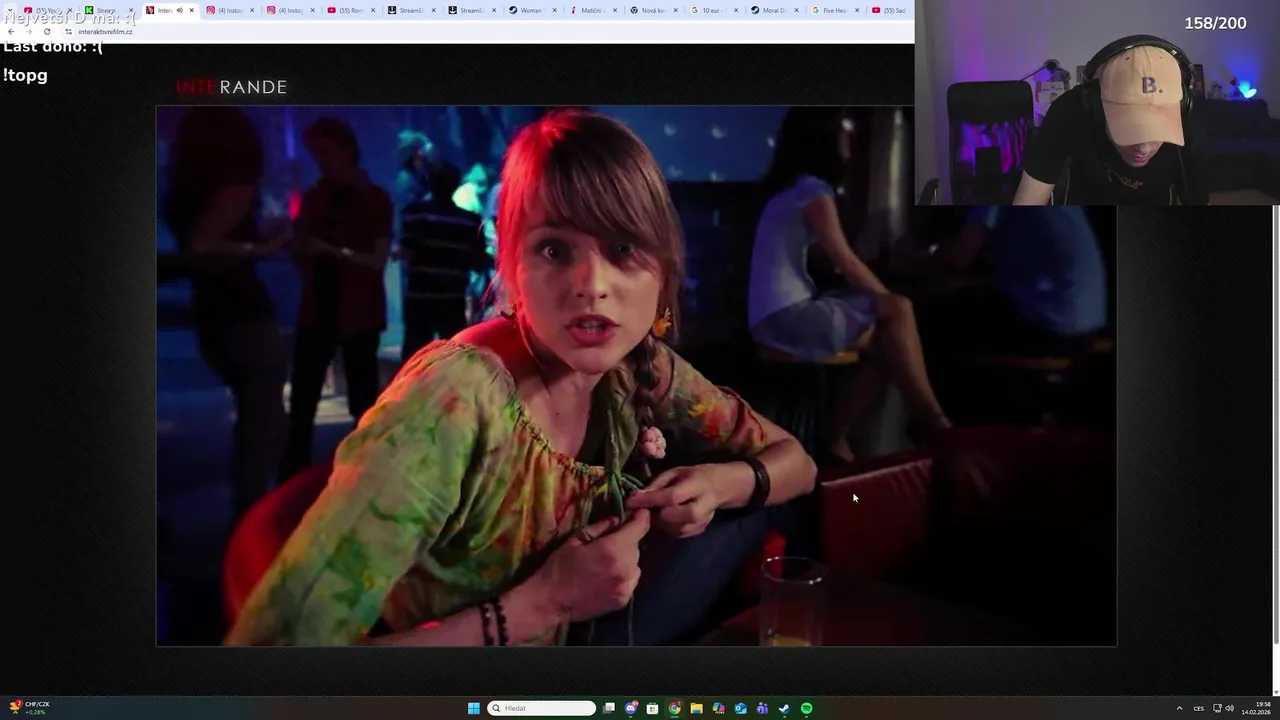
Task: Click the interactive film video frame
Action: [636, 376]
